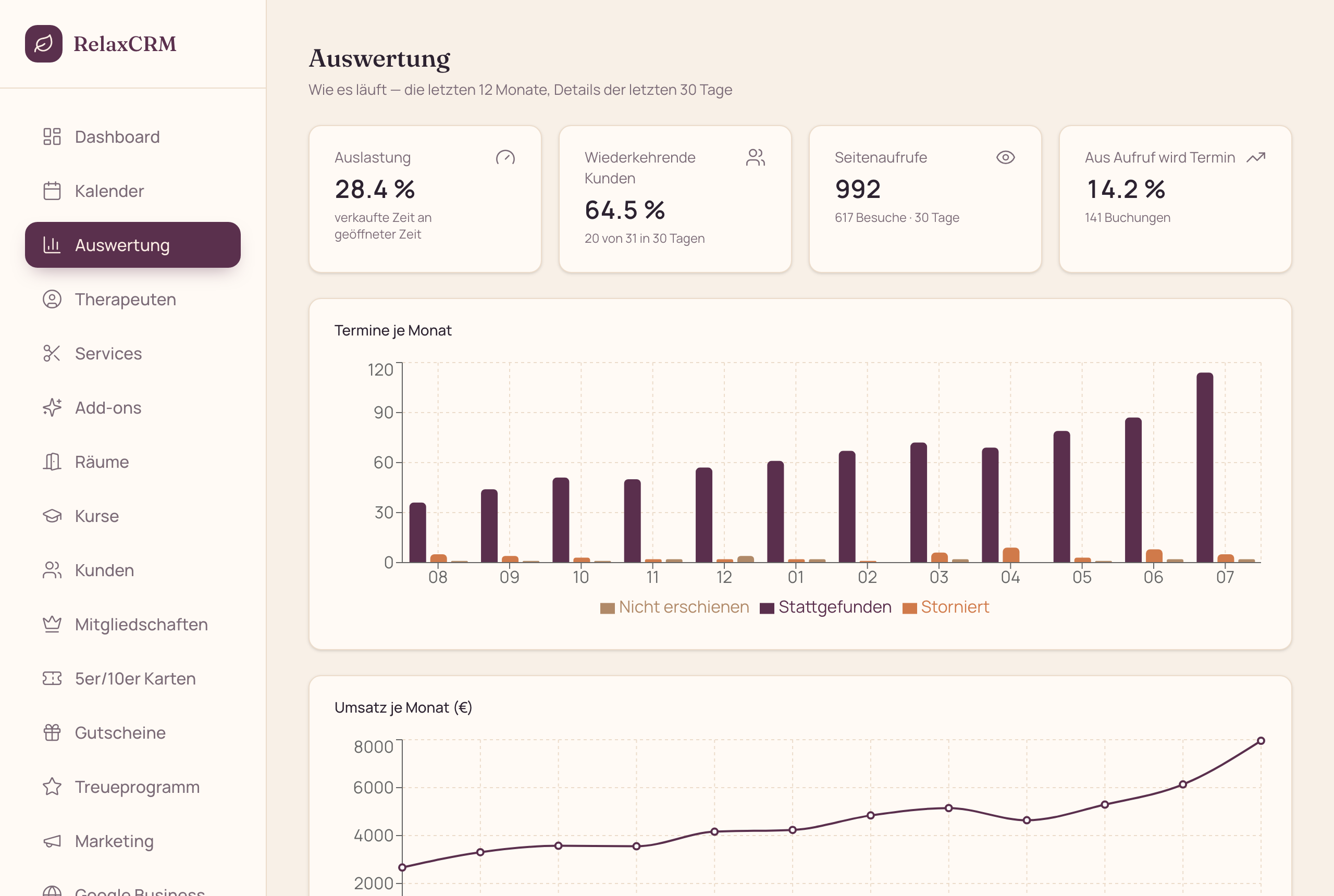Click the eye icon on Seitenaufrufe card
The image size is (1334, 896).
tap(1005, 157)
